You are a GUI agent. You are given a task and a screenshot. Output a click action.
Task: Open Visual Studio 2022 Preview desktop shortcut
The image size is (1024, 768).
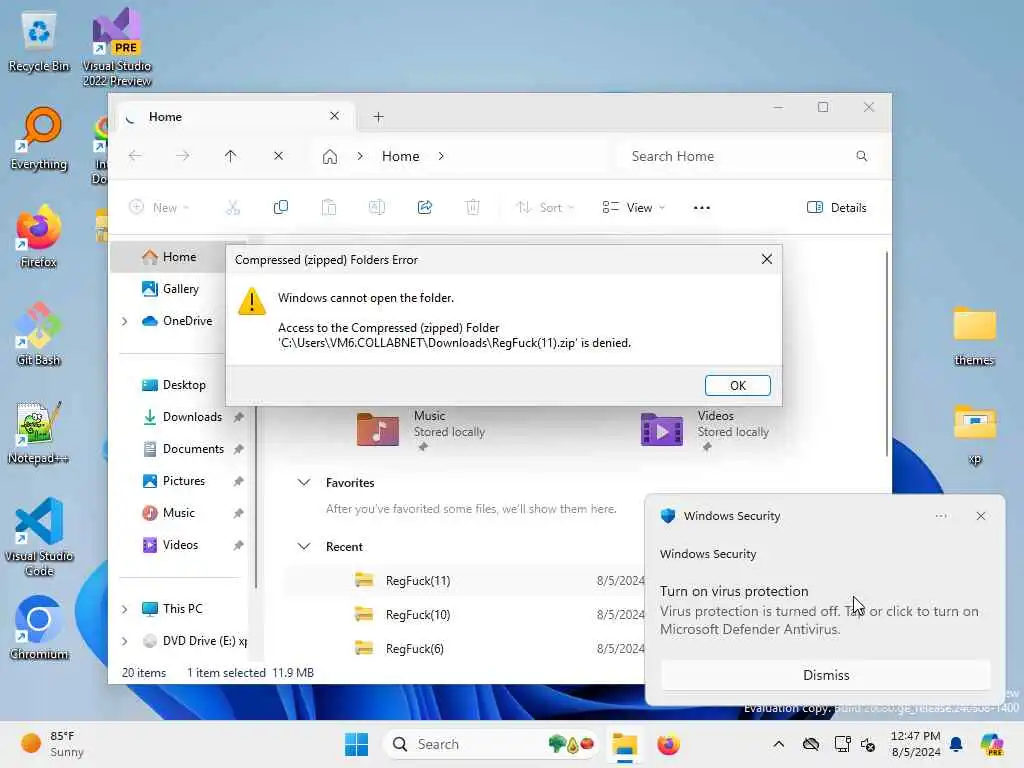coord(117,46)
